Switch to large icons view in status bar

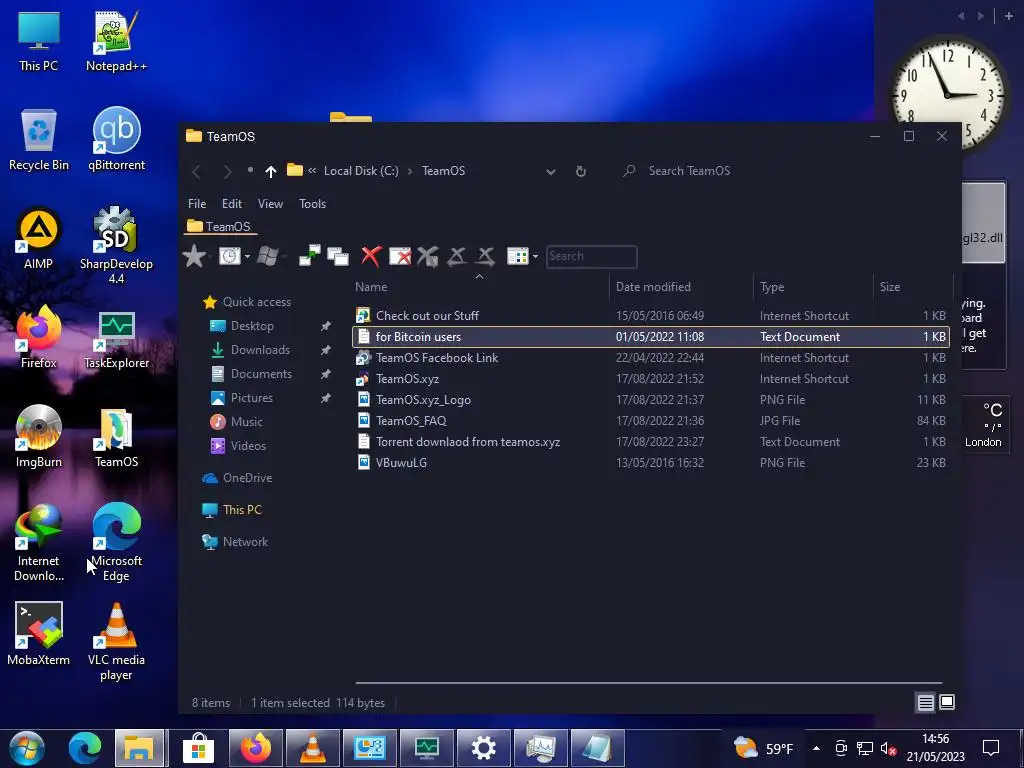coord(947,702)
